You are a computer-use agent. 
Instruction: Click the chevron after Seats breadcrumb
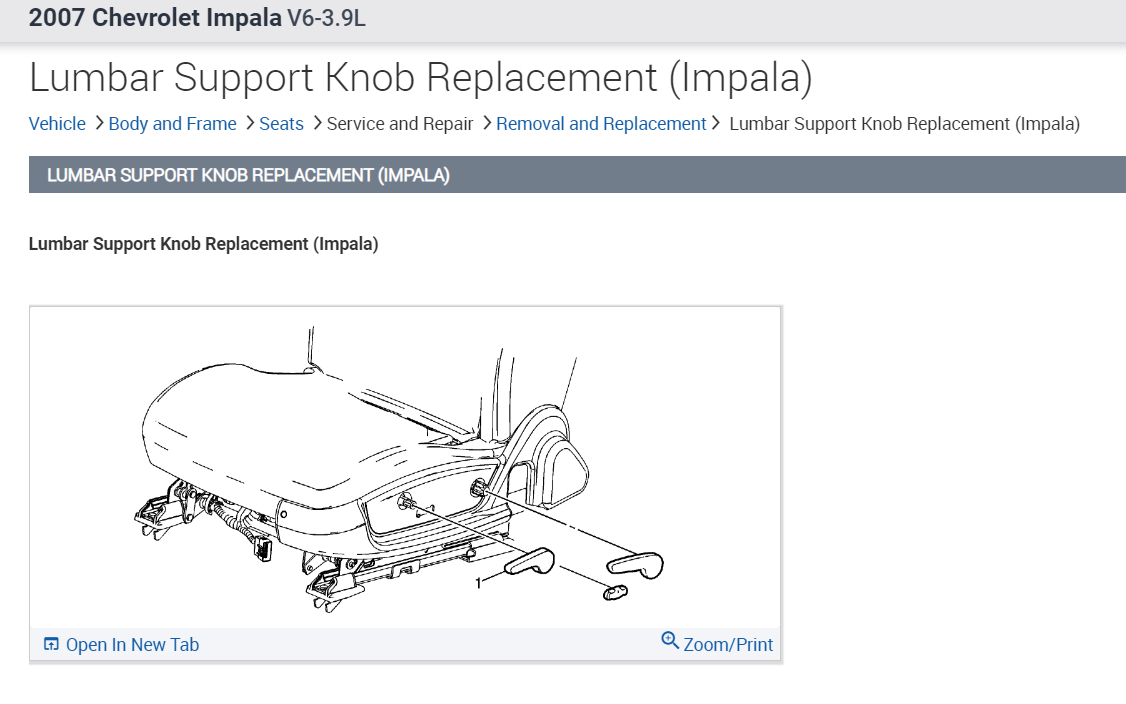click(x=317, y=123)
